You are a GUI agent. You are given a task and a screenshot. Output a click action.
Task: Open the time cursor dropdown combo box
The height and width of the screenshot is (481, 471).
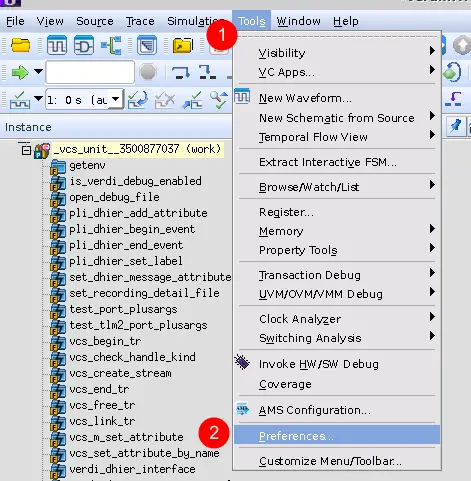pos(85,99)
